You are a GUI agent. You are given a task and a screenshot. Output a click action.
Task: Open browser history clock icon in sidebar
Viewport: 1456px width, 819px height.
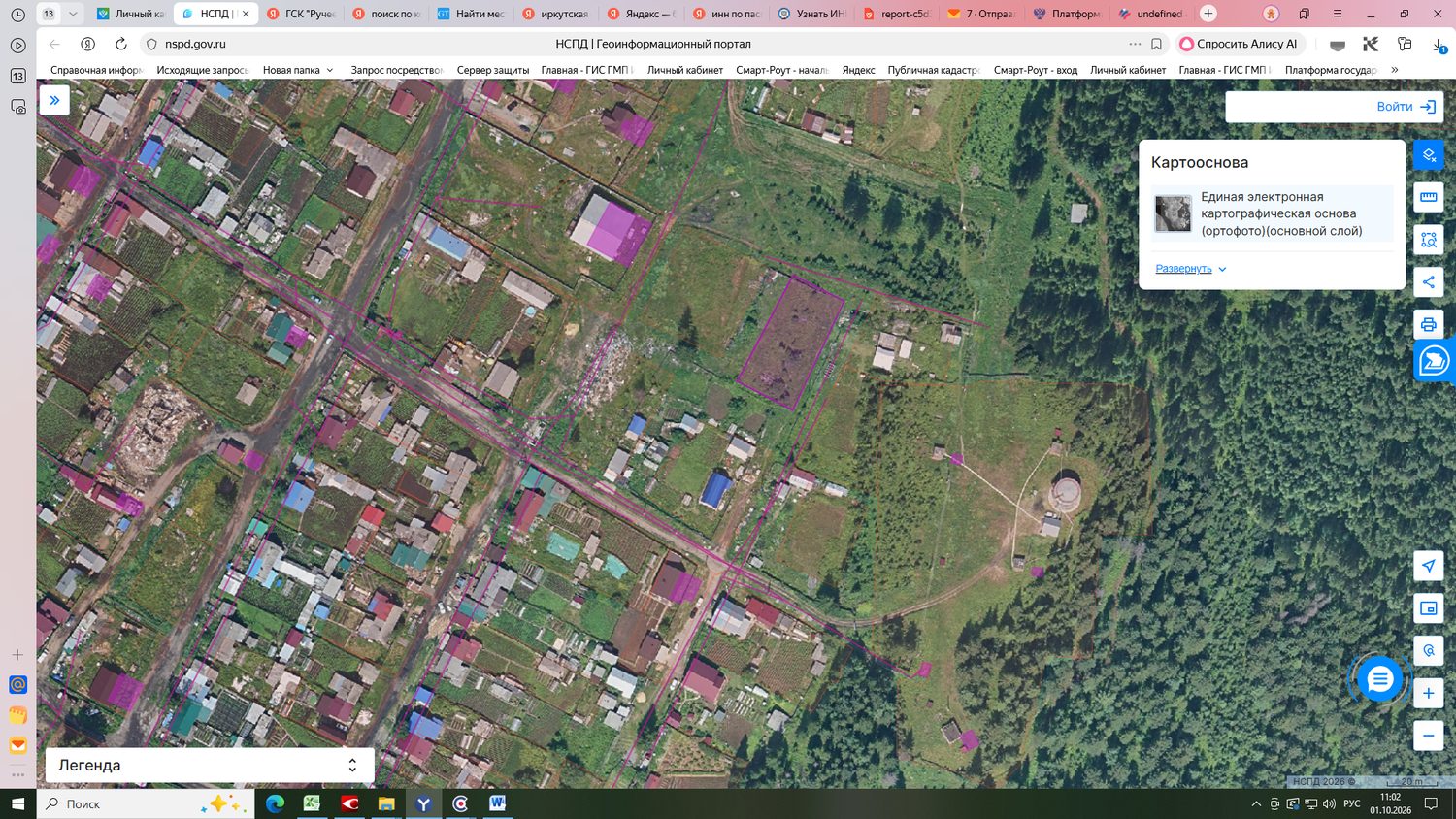click(17, 15)
